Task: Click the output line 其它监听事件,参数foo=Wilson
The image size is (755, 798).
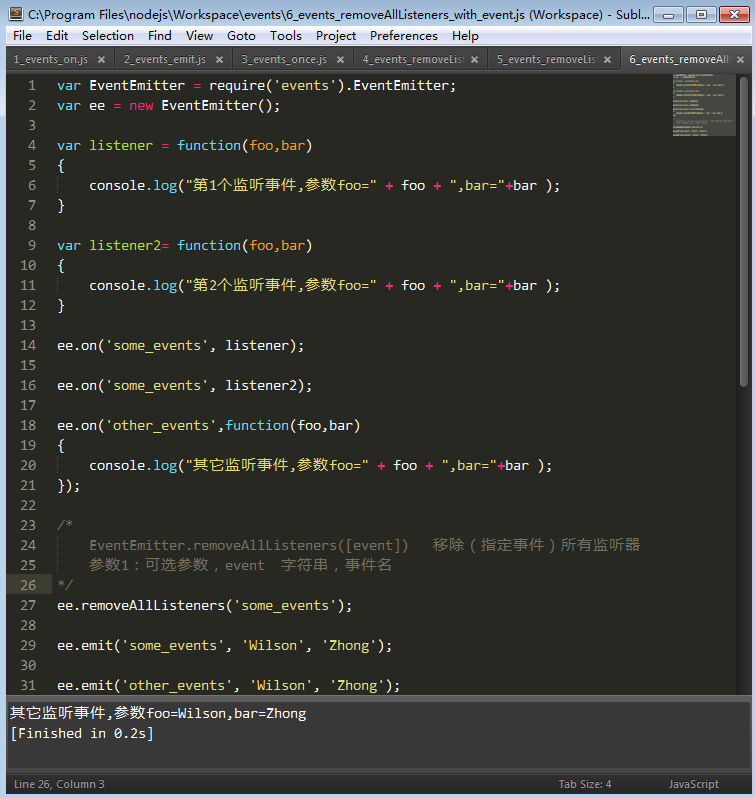Action: click(158, 714)
